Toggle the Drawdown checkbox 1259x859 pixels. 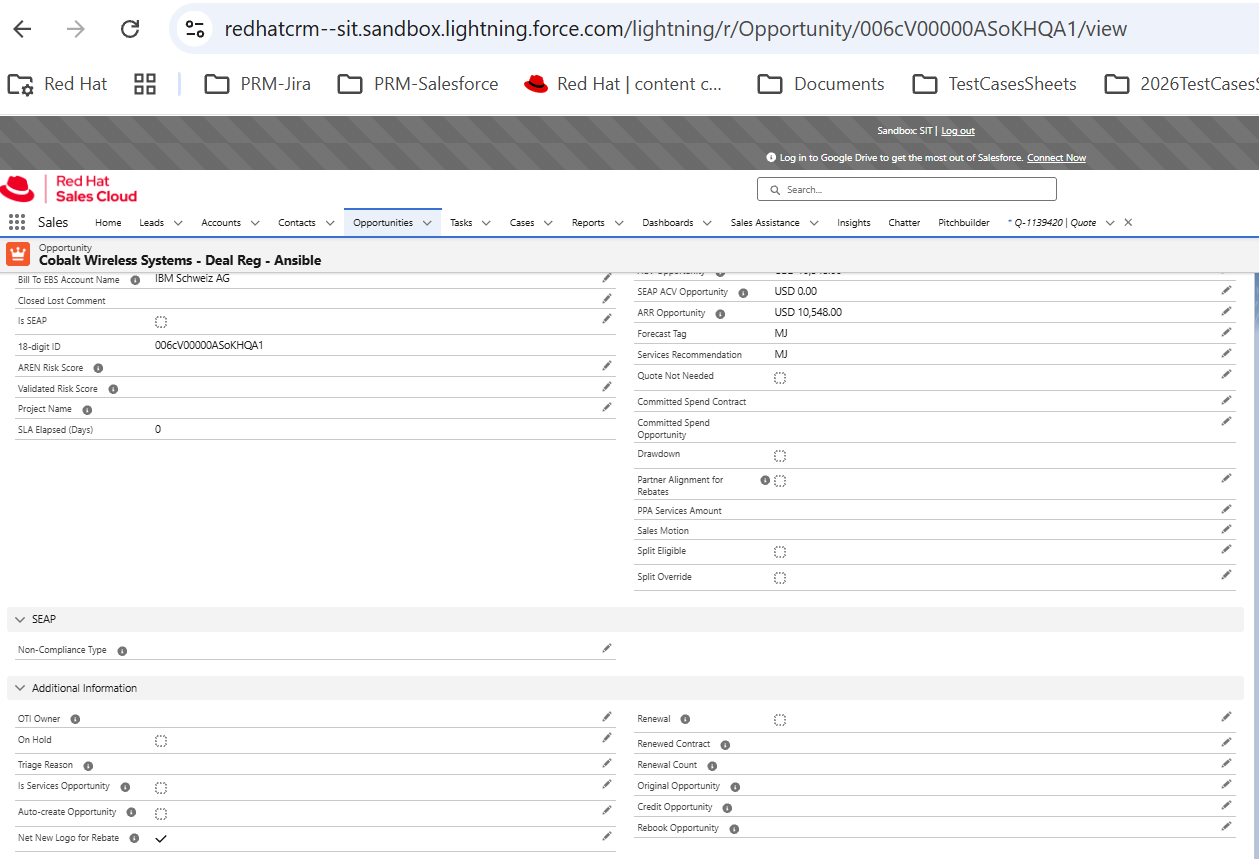point(780,456)
